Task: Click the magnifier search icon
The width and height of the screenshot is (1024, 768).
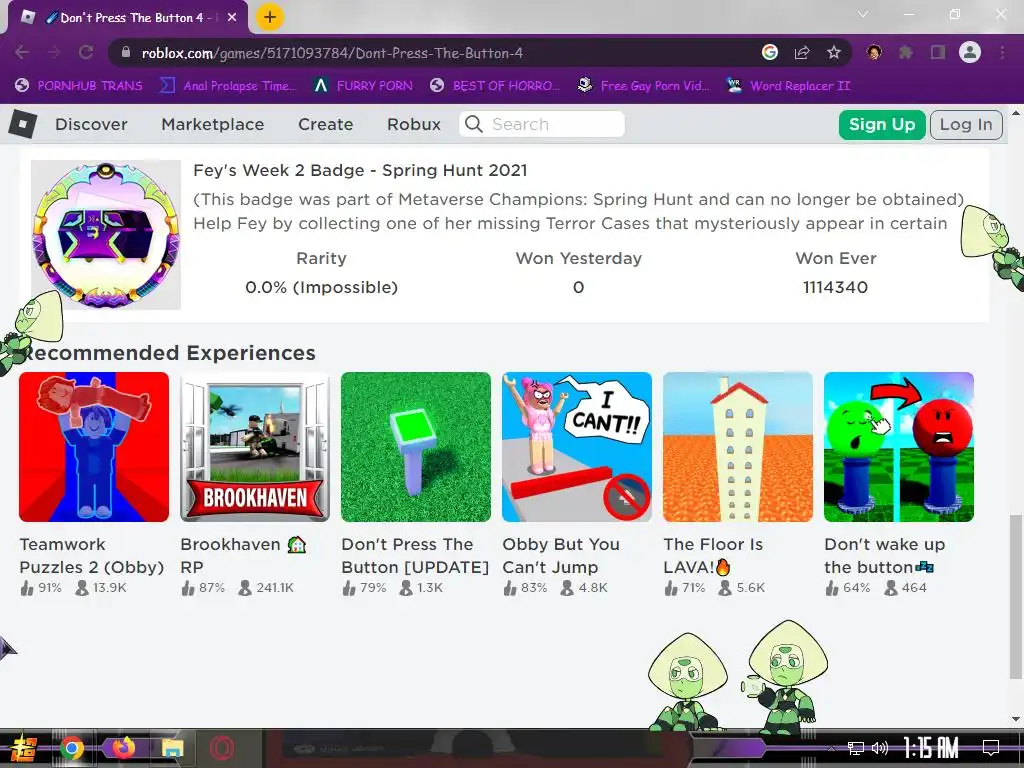Action: click(473, 124)
